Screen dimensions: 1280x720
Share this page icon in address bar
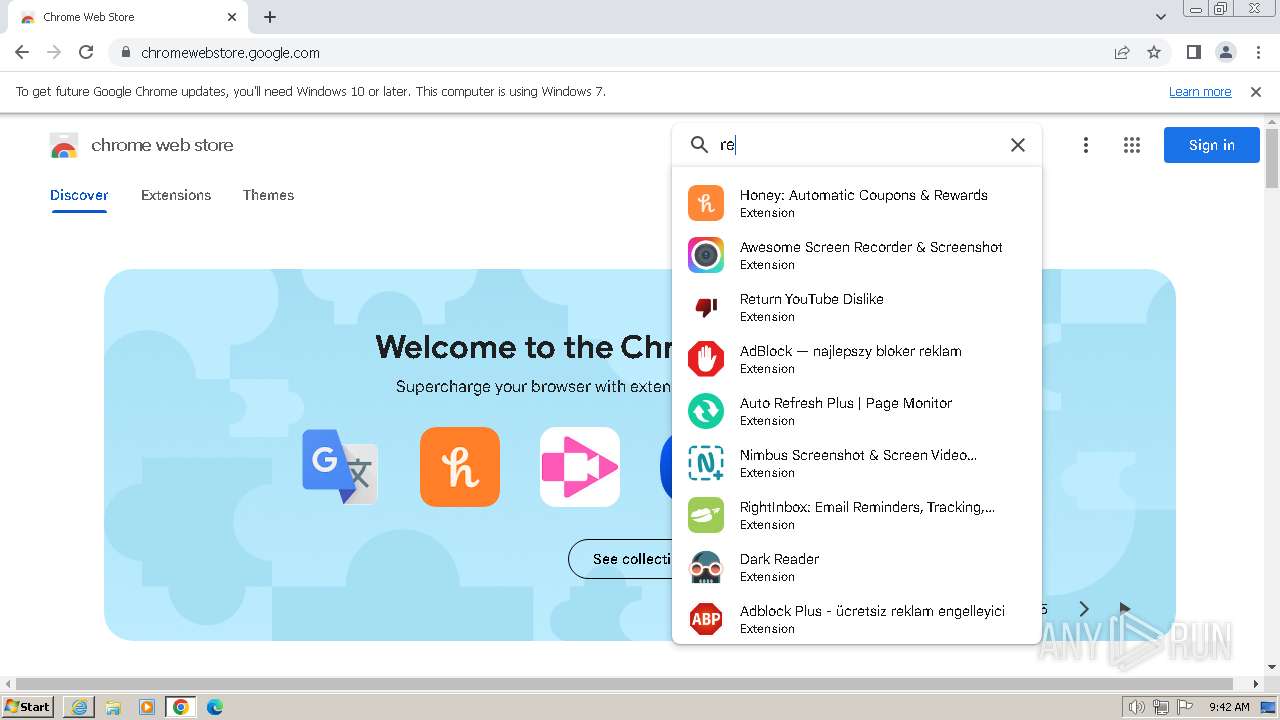(x=1122, y=53)
